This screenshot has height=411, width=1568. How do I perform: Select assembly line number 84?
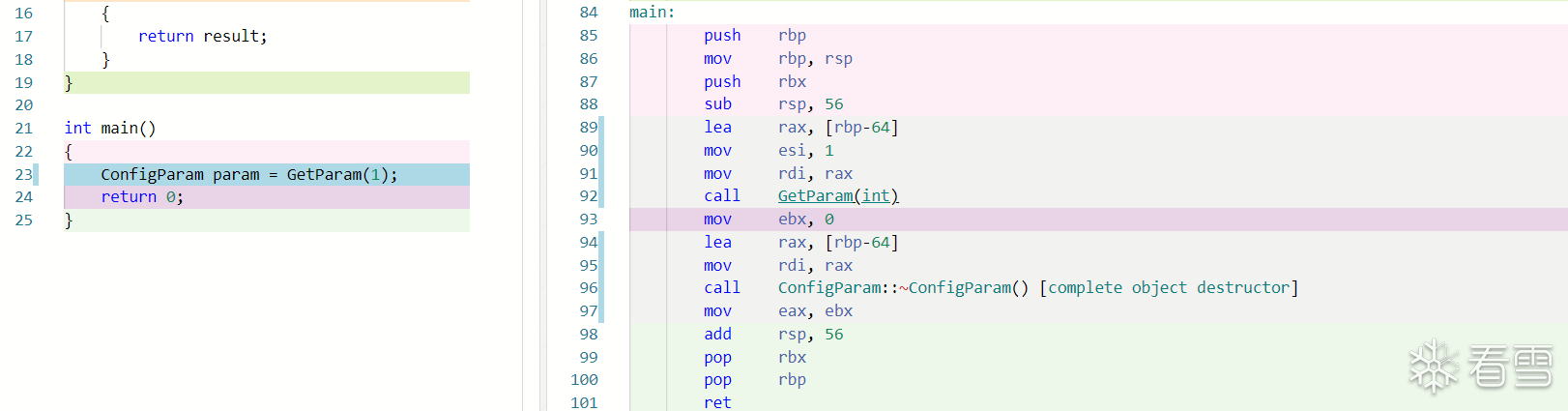pos(588,13)
